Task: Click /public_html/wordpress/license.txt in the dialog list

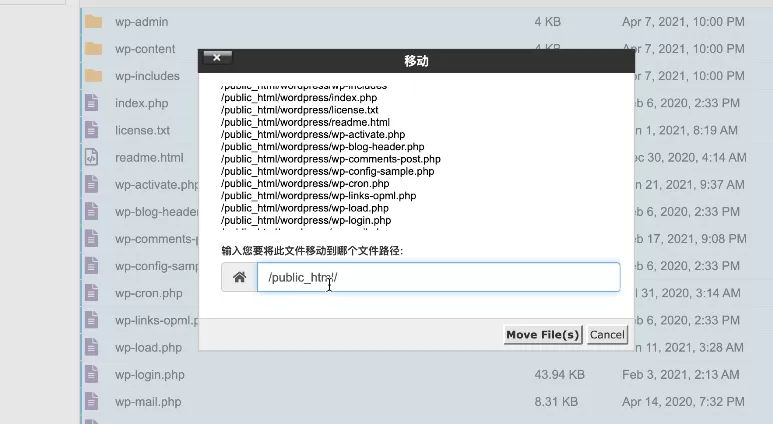Action: [300, 110]
